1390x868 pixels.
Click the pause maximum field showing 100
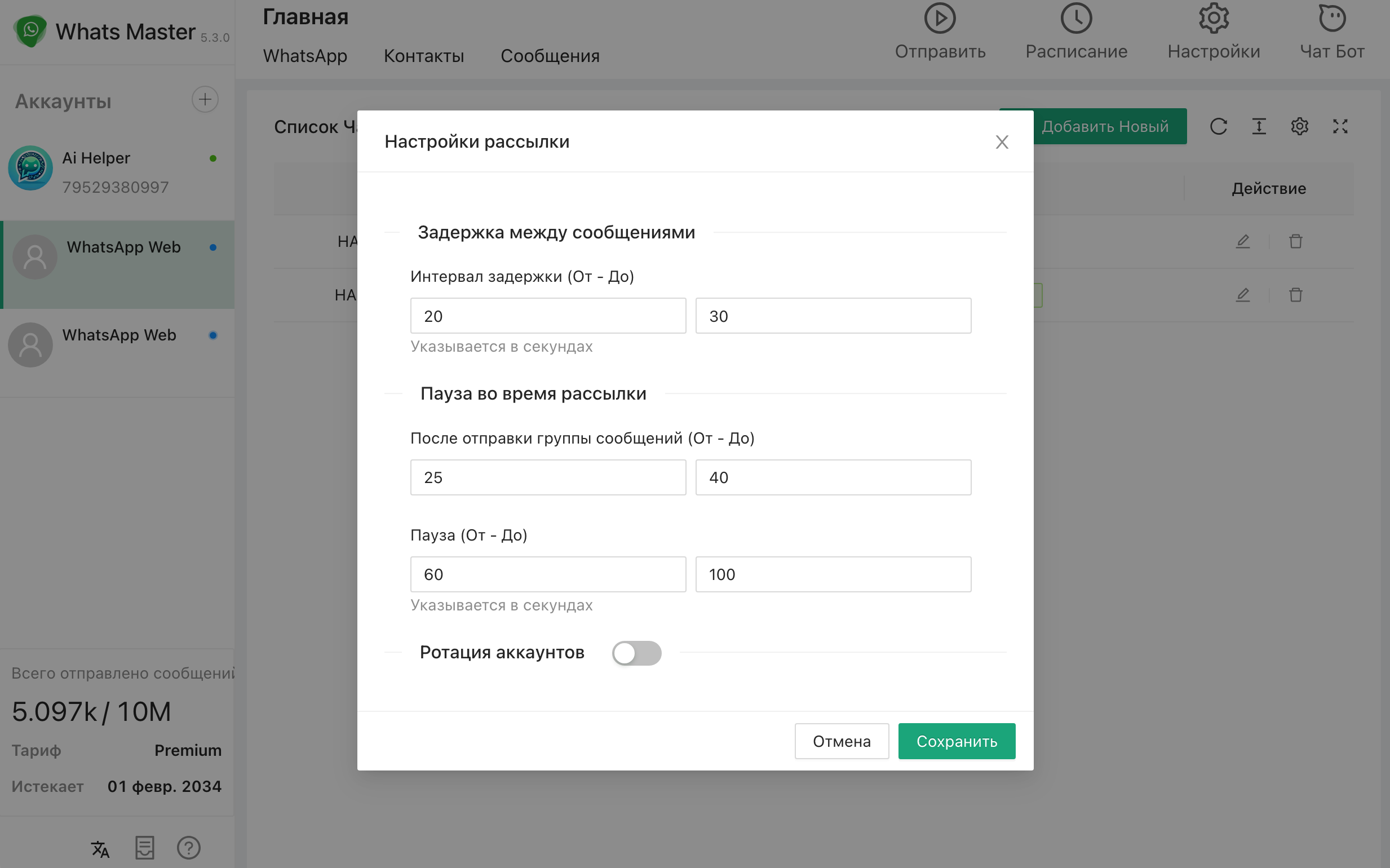833,574
